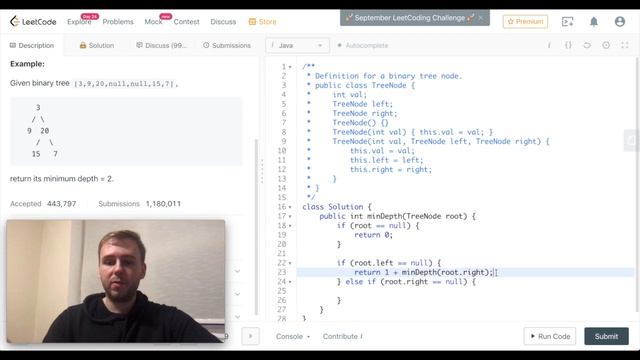Image resolution: width=640 pixels, height=360 pixels.
Task: Click the Run Code button
Action: pyautogui.click(x=550, y=336)
